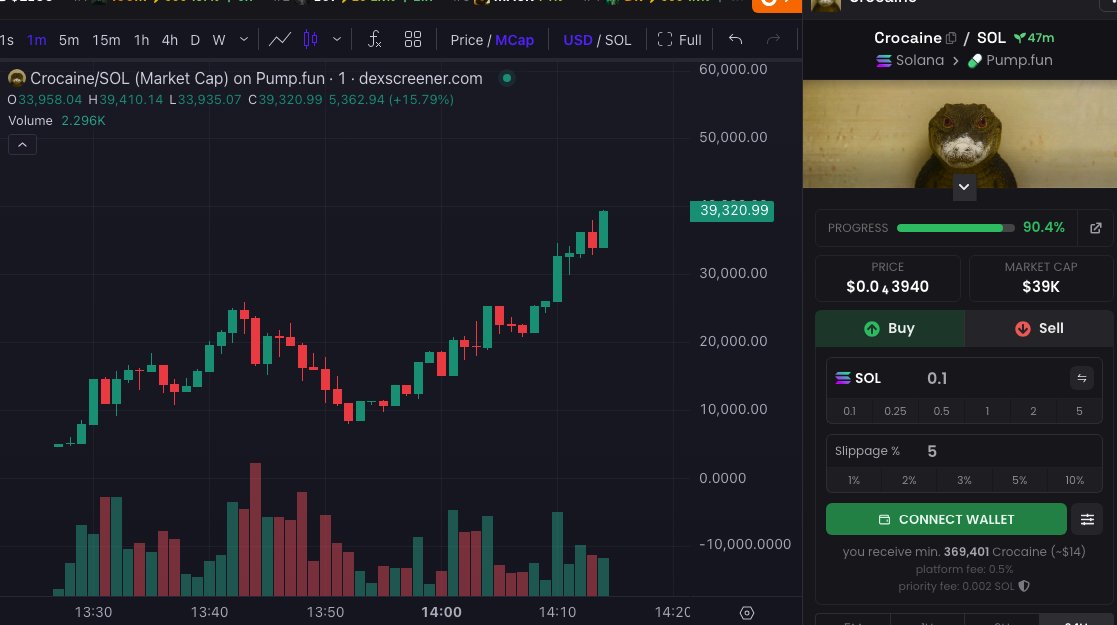The image size is (1117, 625).
Task: Select the candlestick chart style icon
Action: pyautogui.click(x=311, y=39)
